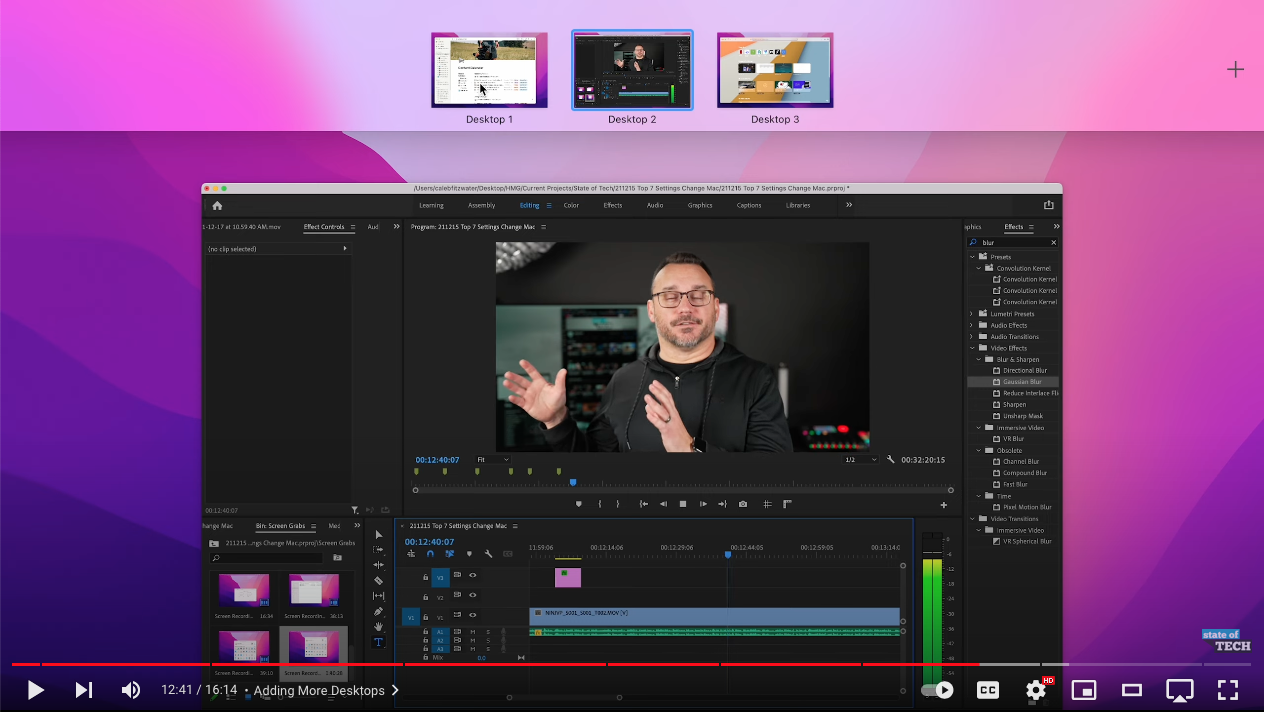Screen dimensions: 1266x712
Task: Select the Gaussian Blur effect
Action: coord(1022,382)
